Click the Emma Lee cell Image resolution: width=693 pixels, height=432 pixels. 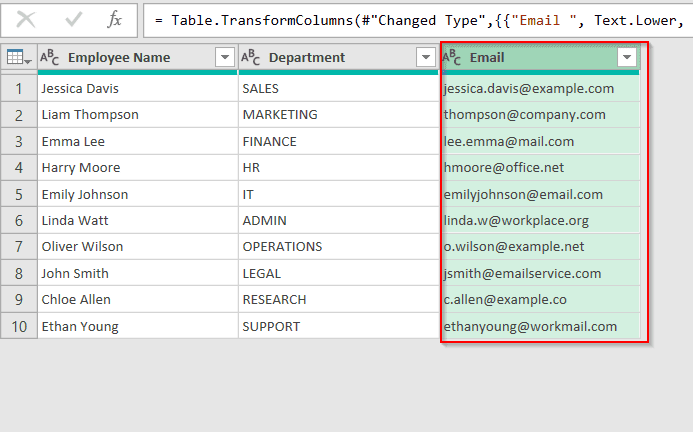tap(138, 141)
